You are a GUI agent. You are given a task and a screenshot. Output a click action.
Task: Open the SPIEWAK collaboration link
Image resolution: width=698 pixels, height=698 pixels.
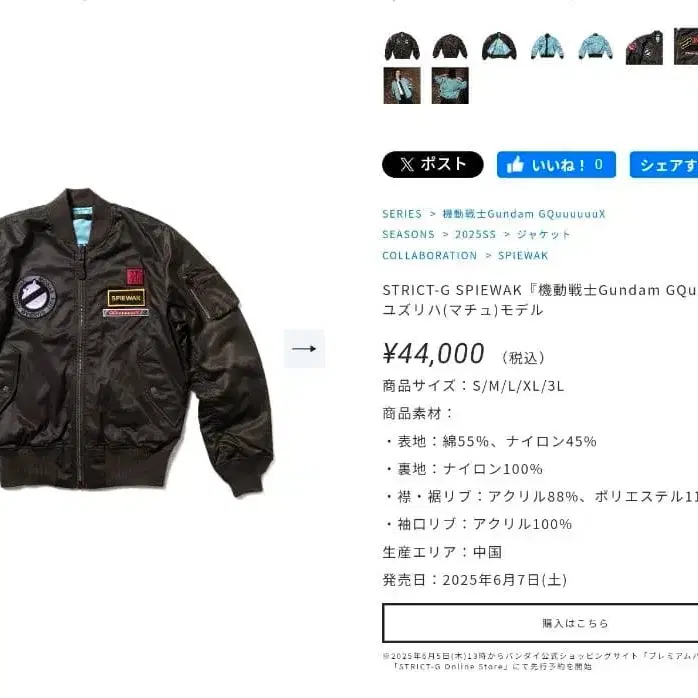[x=523, y=255]
